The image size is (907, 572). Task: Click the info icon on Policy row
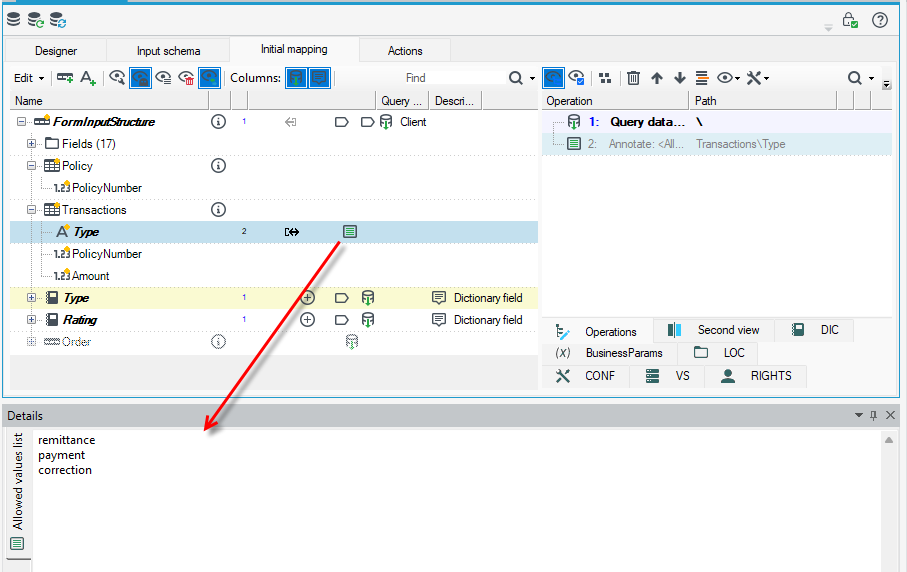click(x=218, y=166)
